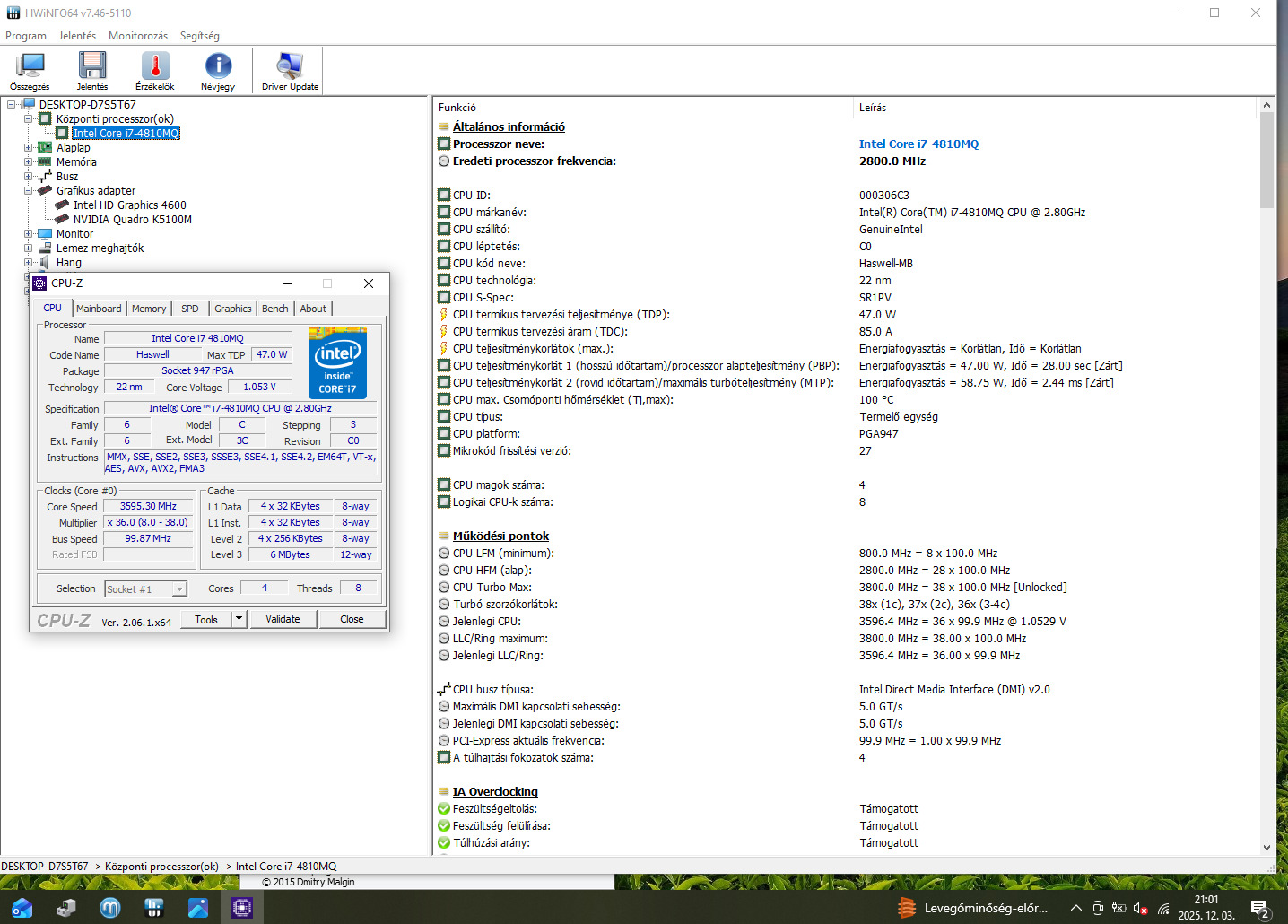Click the right panel scrollbar down arrow
The image size is (1288, 924).
point(1266,847)
